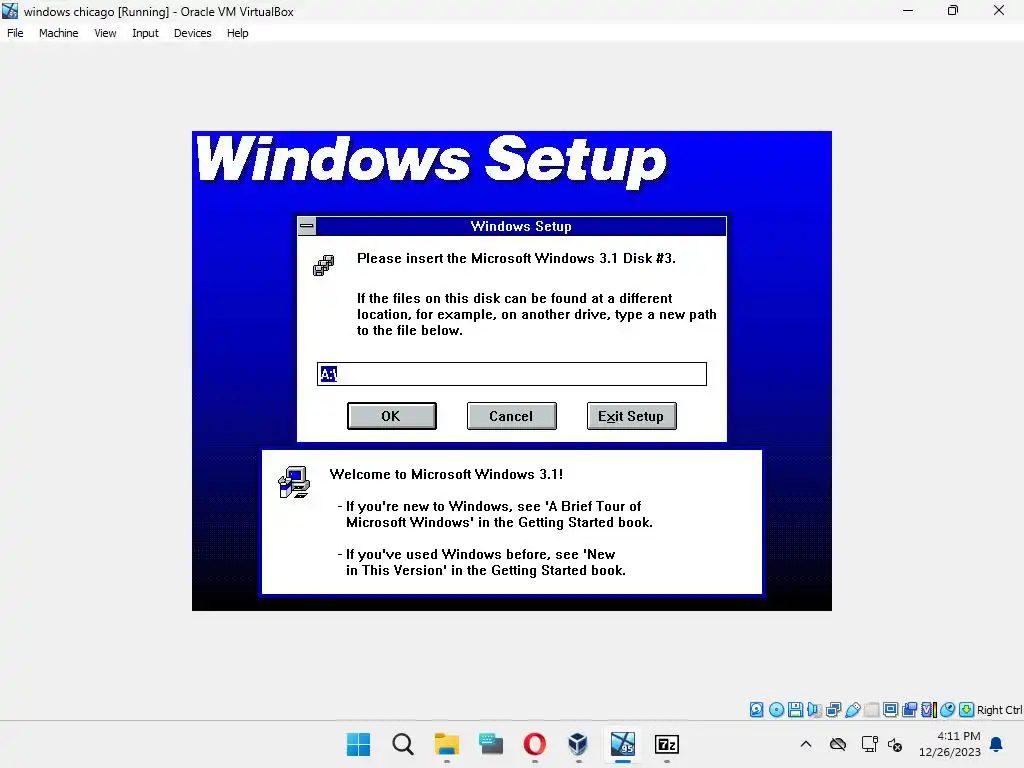Click the Right Ctrl host key label
Viewport: 1024px width, 768px height.
[x=999, y=710]
